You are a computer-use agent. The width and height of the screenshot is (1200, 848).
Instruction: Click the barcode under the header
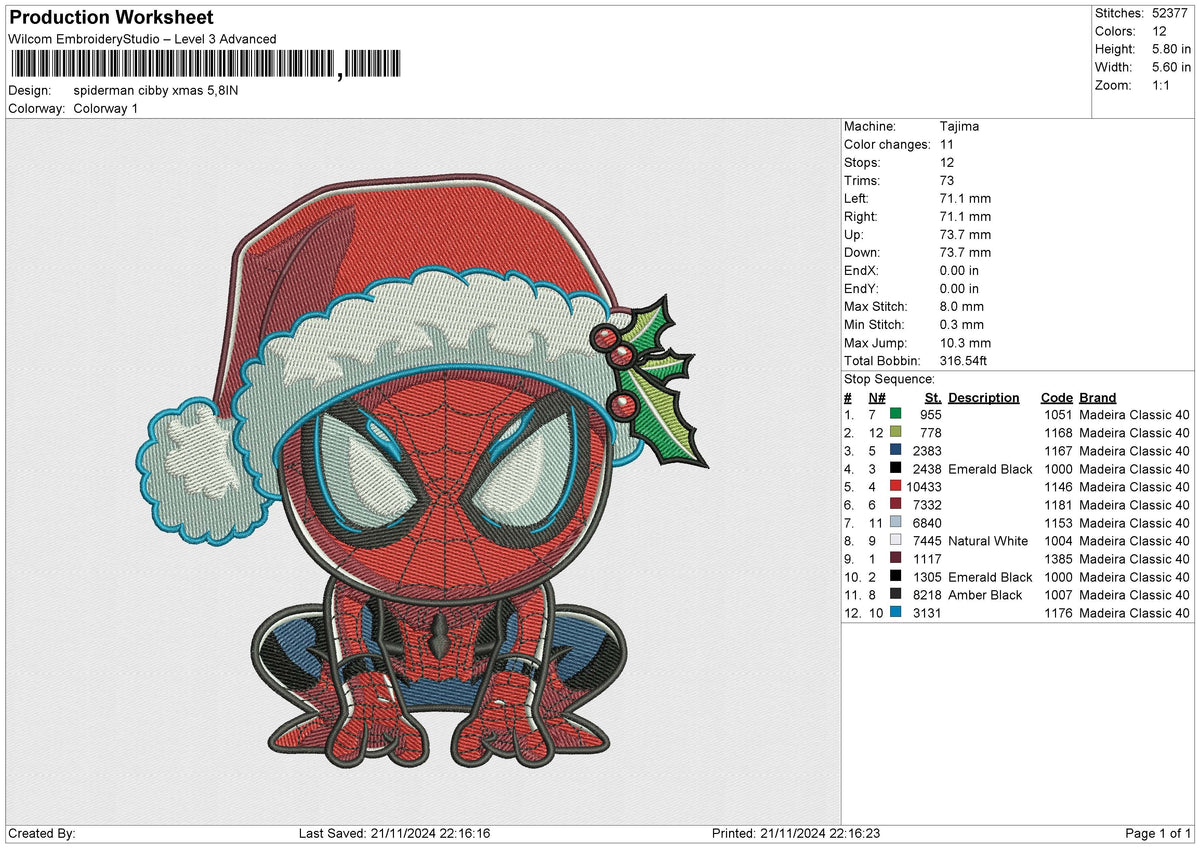(x=205, y=65)
